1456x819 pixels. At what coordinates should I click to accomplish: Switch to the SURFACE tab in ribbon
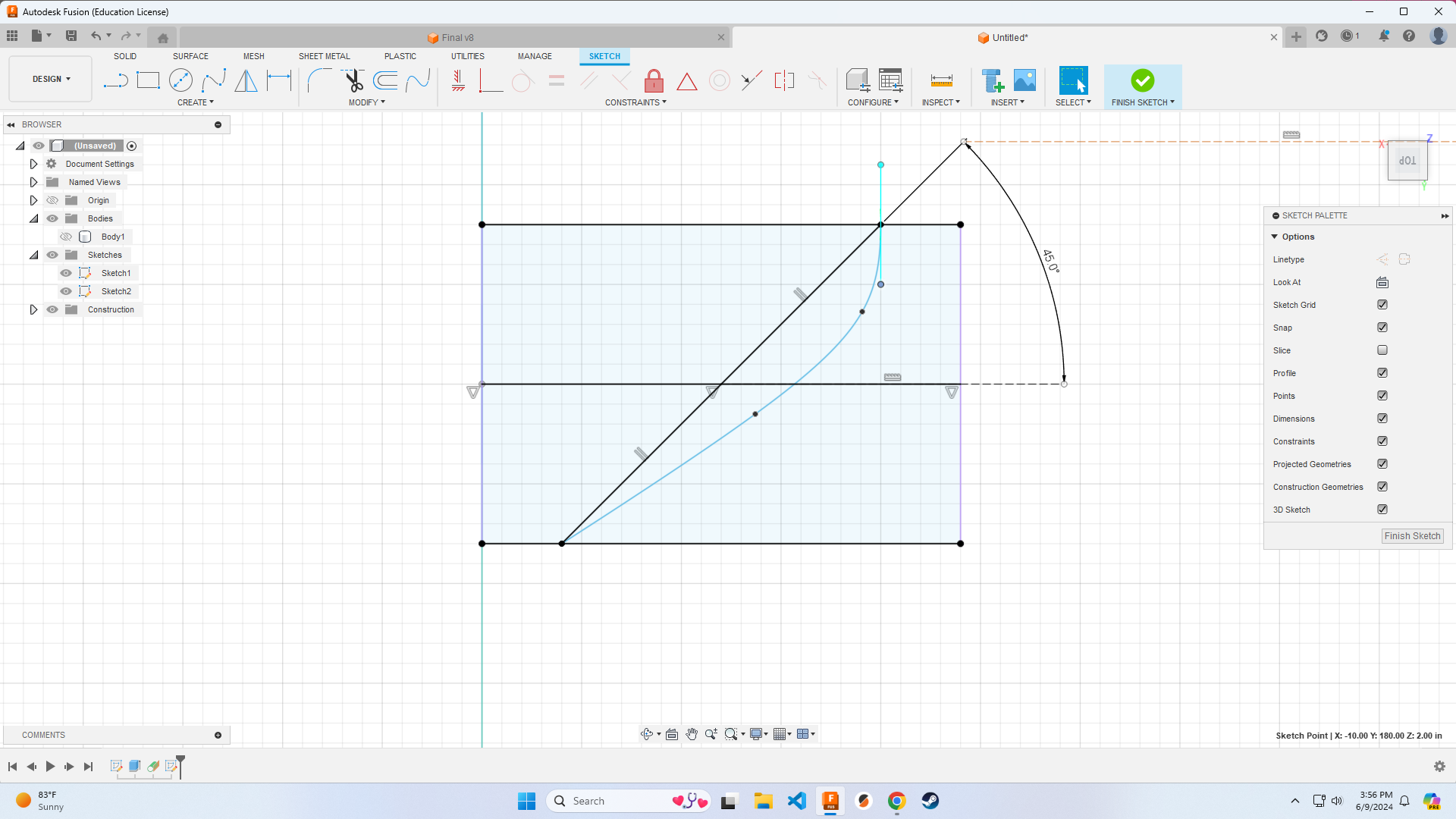[190, 55]
